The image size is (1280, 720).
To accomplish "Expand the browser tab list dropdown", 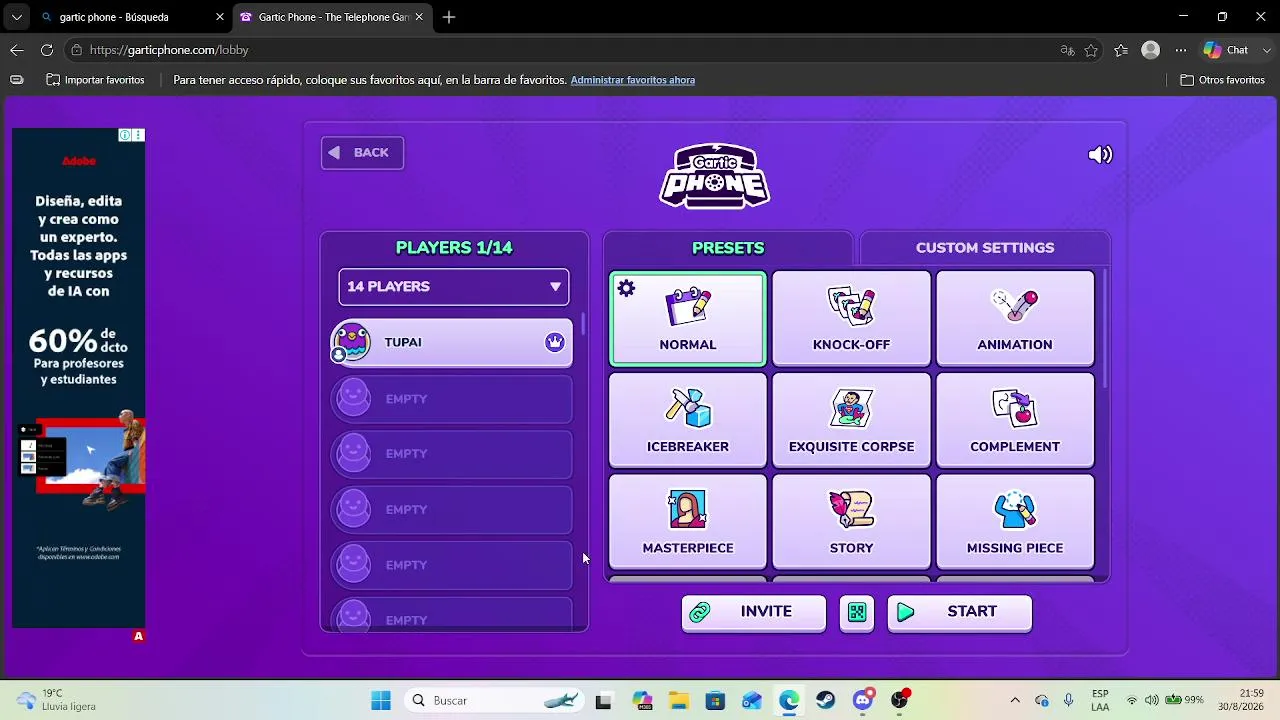I will click(16, 17).
